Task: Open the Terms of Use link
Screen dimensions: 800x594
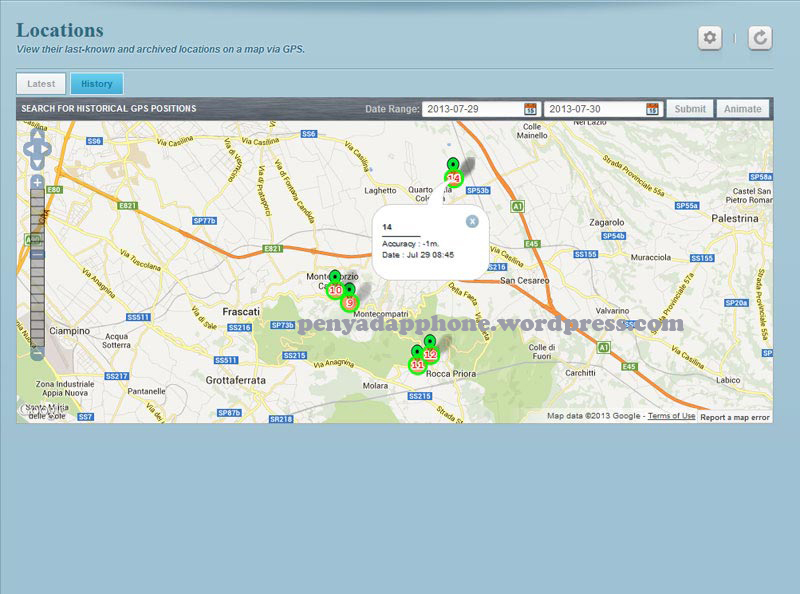Action: pos(671,416)
